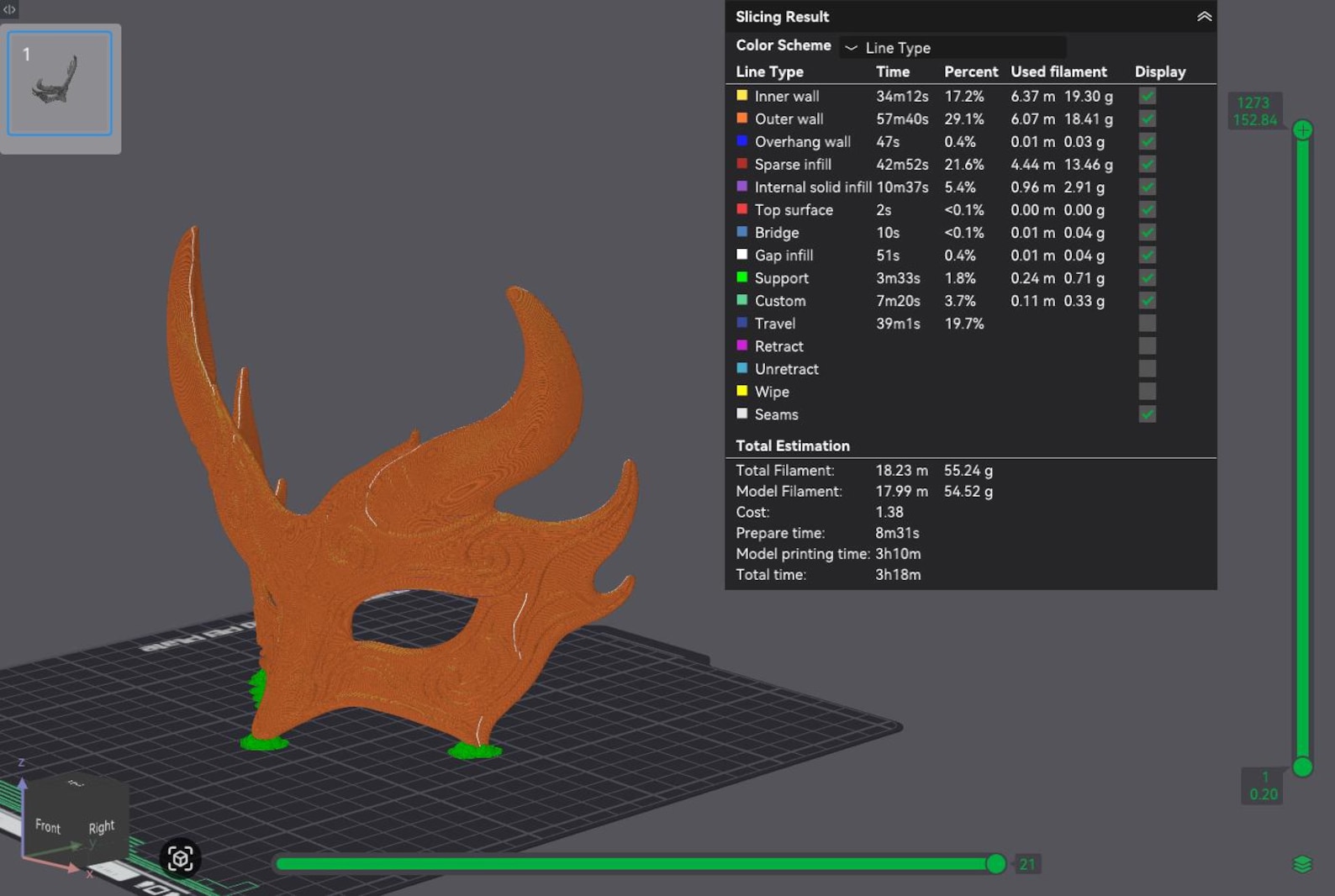This screenshot has width=1335, height=896.
Task: Click the Line Type column header
Action: 769,71
